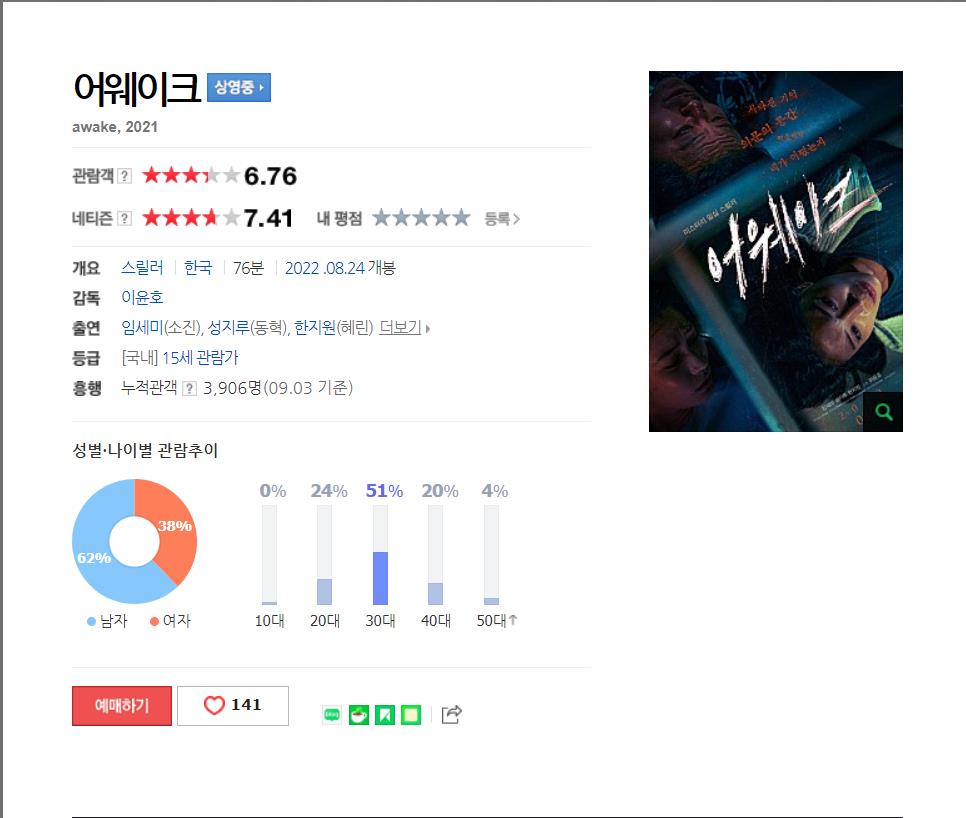The height and width of the screenshot is (818, 966).
Task: Click 등록 to register my rating
Action: tap(501, 219)
